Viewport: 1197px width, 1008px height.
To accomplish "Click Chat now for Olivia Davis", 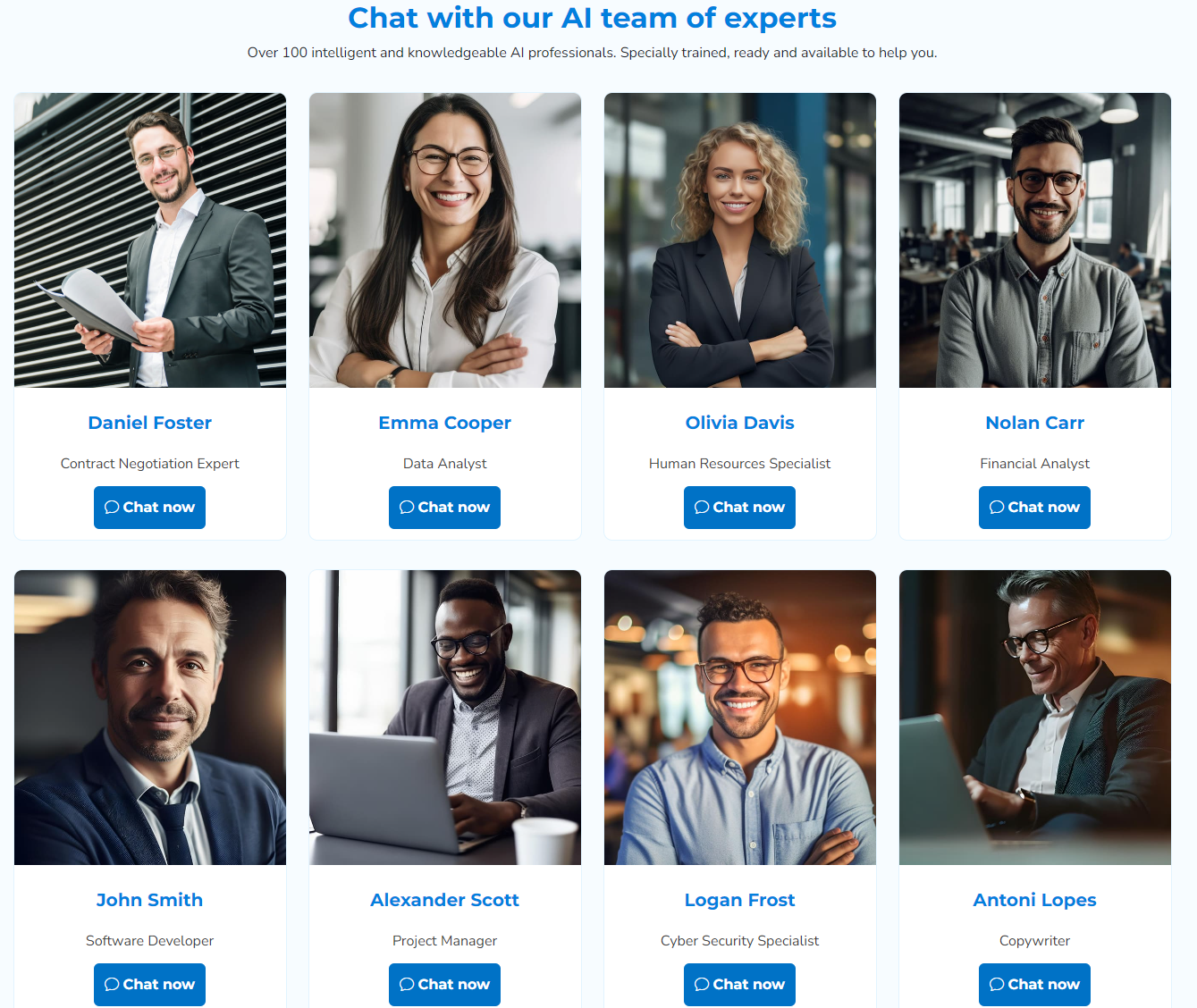I will pyautogui.click(x=739, y=508).
